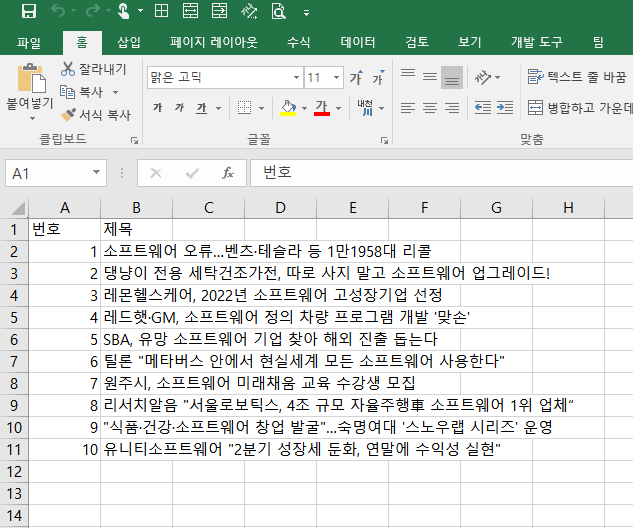Viewport: 633px width, 528px height.
Task: Open borders dropdown arrow
Action: [261, 108]
